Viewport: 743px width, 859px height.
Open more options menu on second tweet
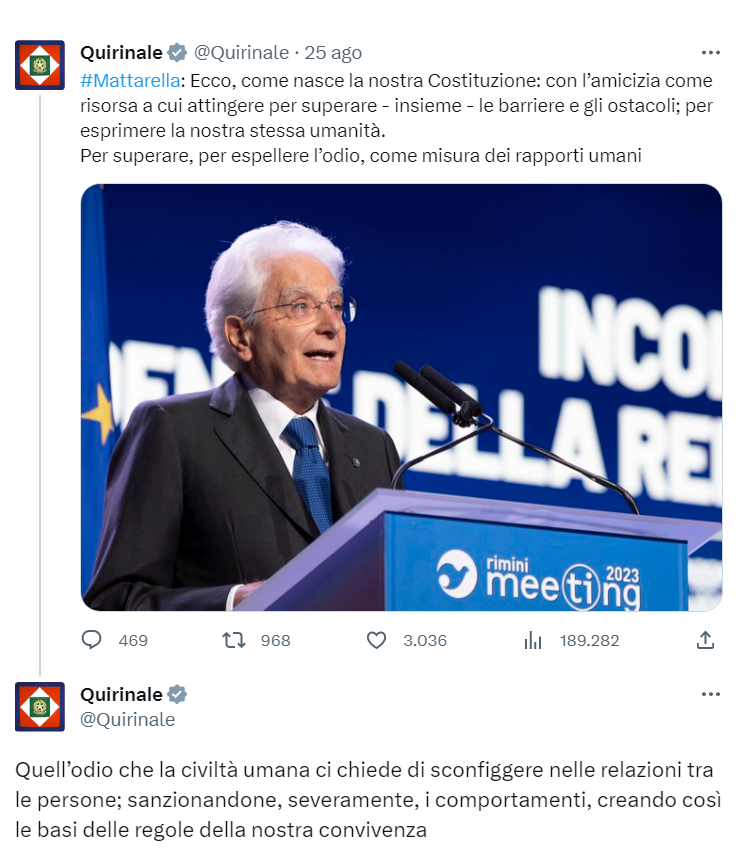[711, 694]
